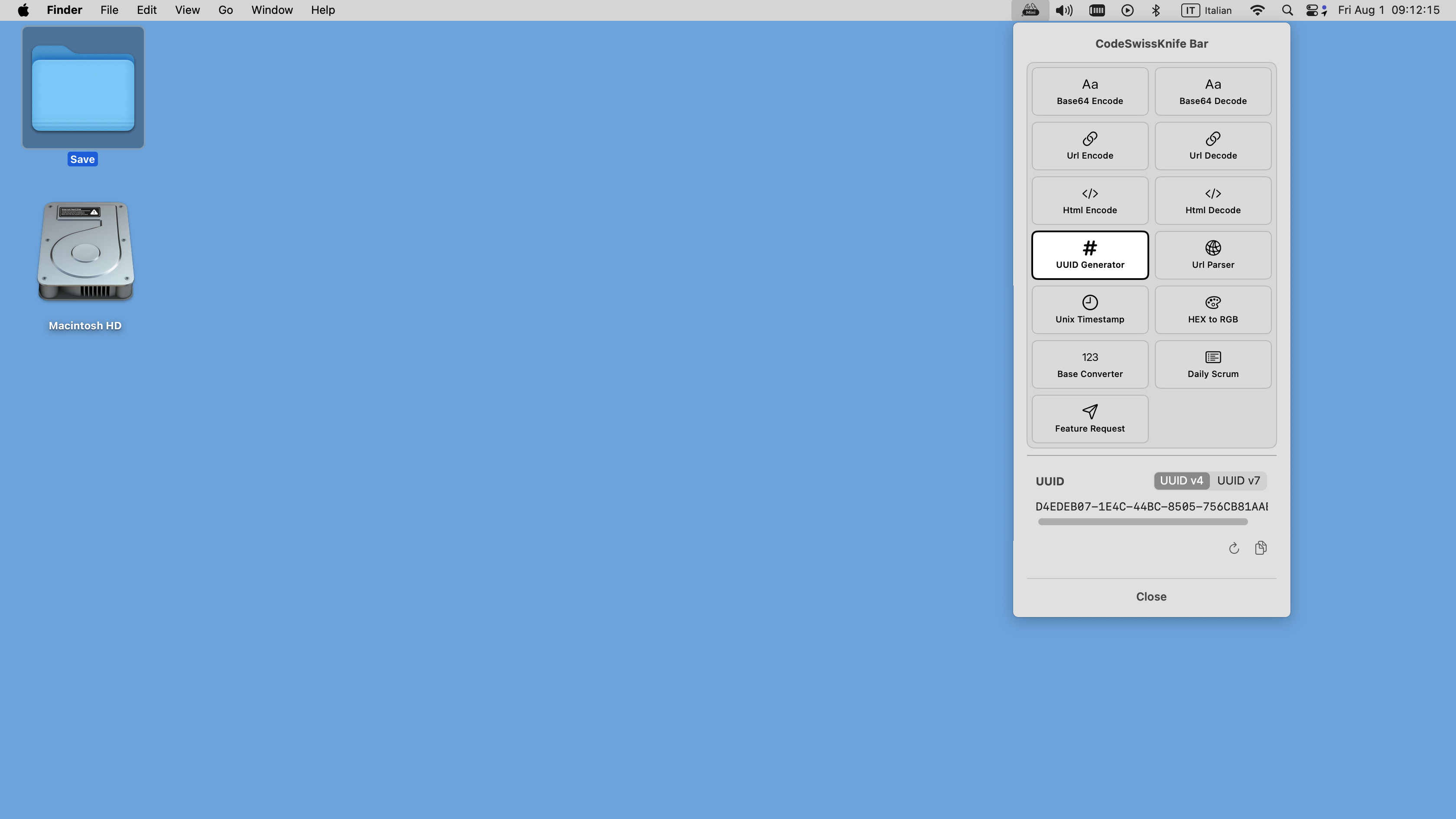Click the CodeSwissKnife menu bar icon
This screenshot has height=819, width=1456.
(1030, 10)
